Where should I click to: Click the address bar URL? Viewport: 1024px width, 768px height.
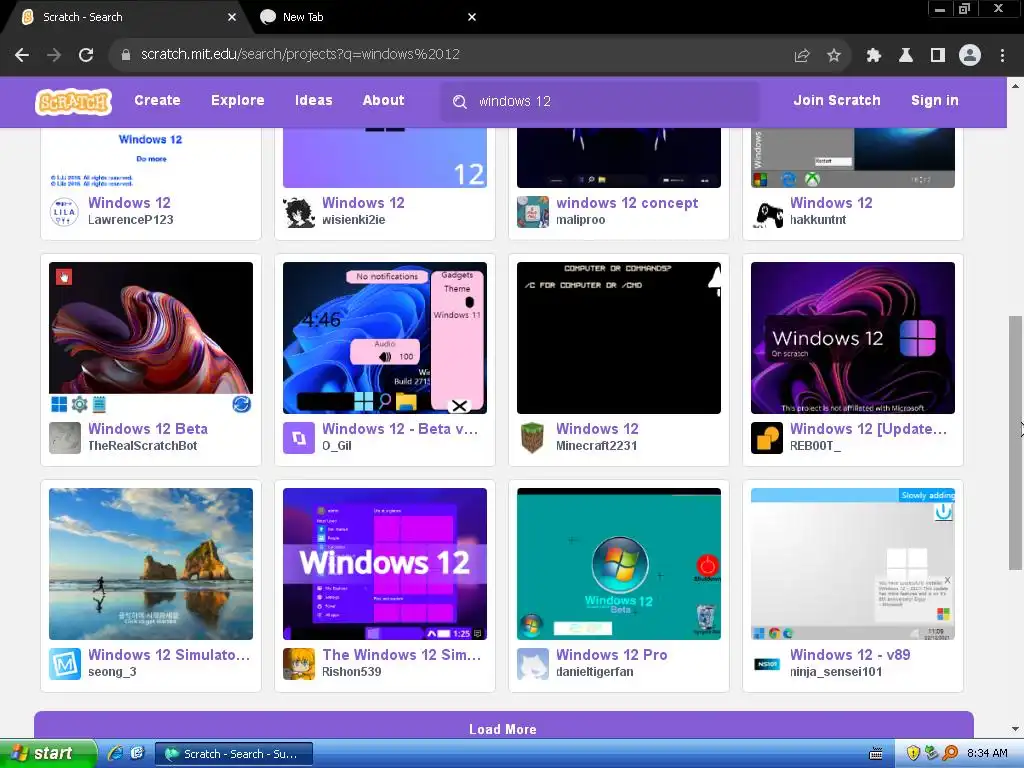tap(300, 55)
